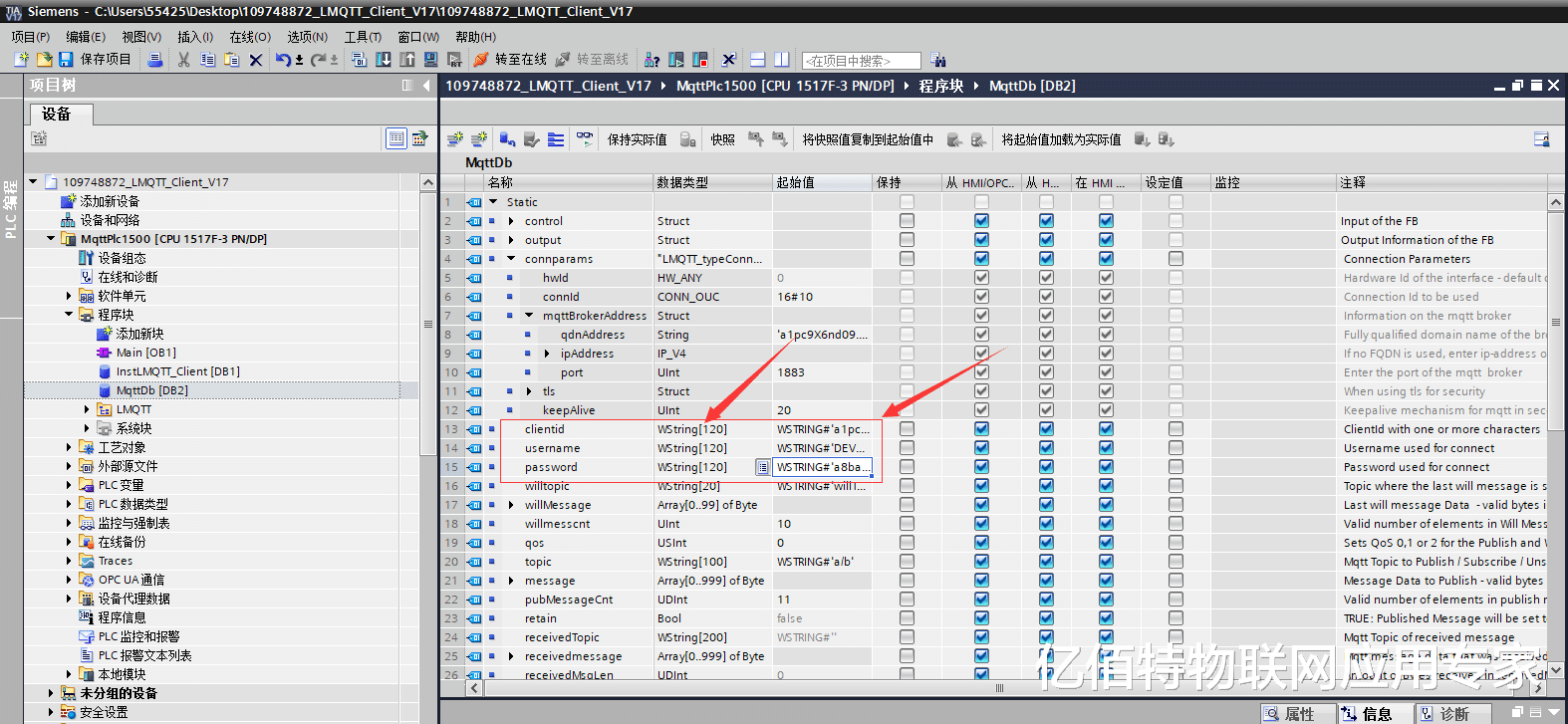This screenshot has width=1568, height=724.
Task: Select InstLMQTT_Client [DB1] in tree
Action: tap(177, 371)
